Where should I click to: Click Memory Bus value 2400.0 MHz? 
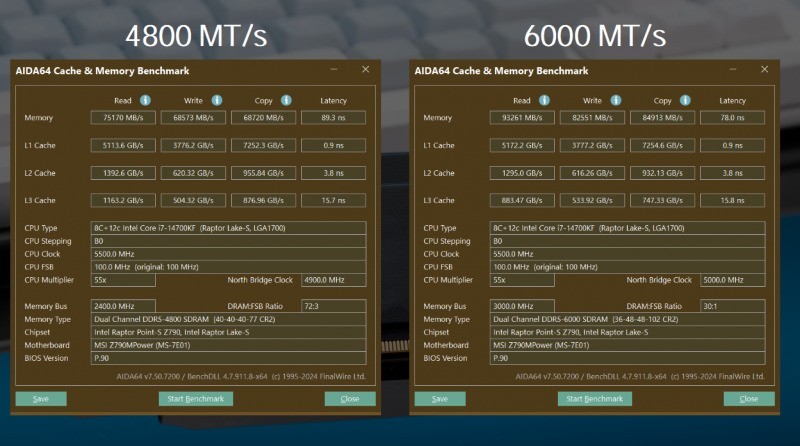tap(123, 306)
